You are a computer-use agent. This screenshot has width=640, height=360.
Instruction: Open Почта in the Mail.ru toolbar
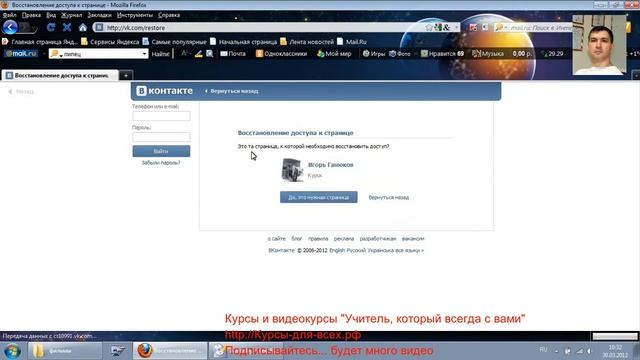[233, 53]
